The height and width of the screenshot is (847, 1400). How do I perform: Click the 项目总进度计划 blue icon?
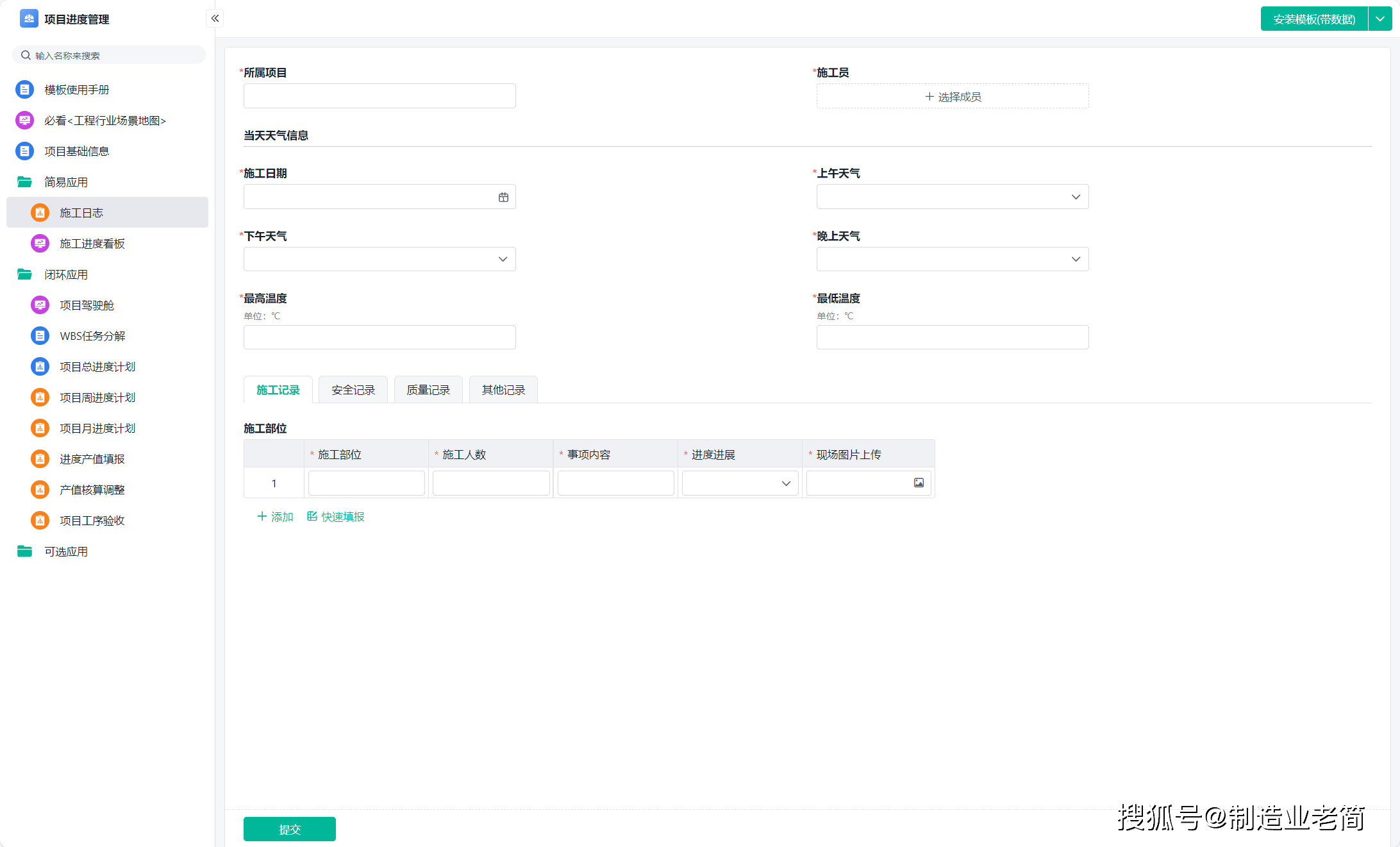point(40,367)
